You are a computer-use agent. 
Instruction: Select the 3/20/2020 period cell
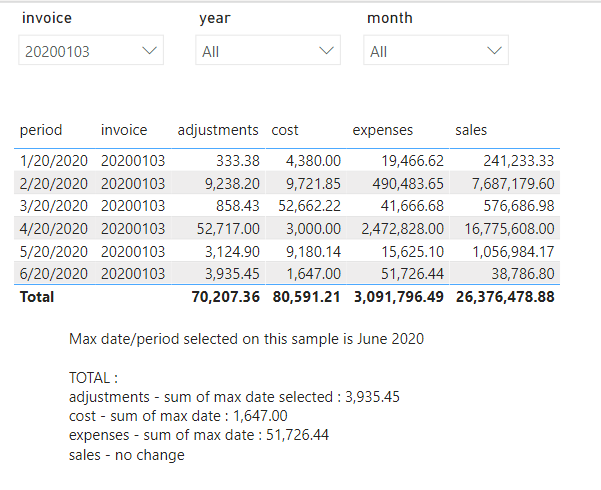tap(54, 206)
